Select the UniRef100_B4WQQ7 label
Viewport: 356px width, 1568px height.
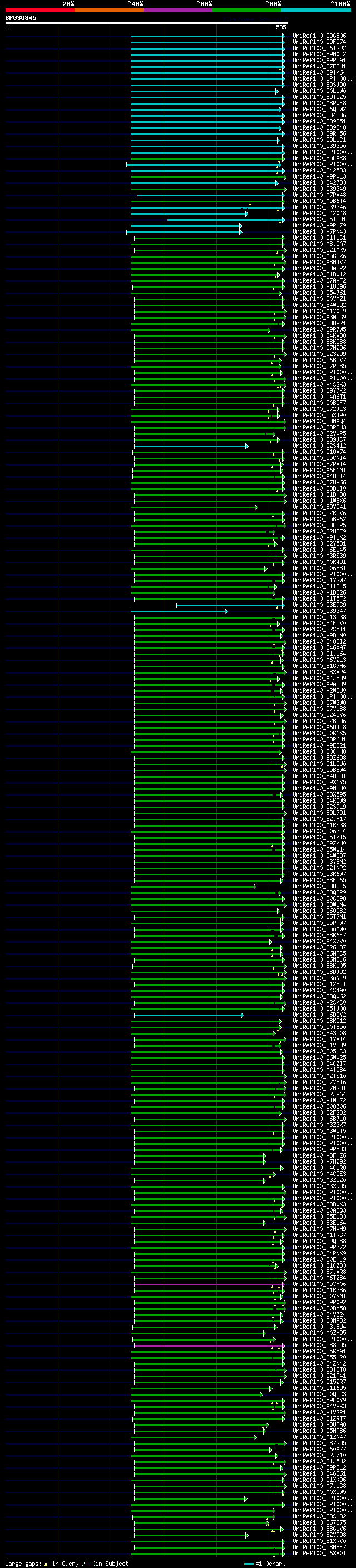[x=319, y=855]
